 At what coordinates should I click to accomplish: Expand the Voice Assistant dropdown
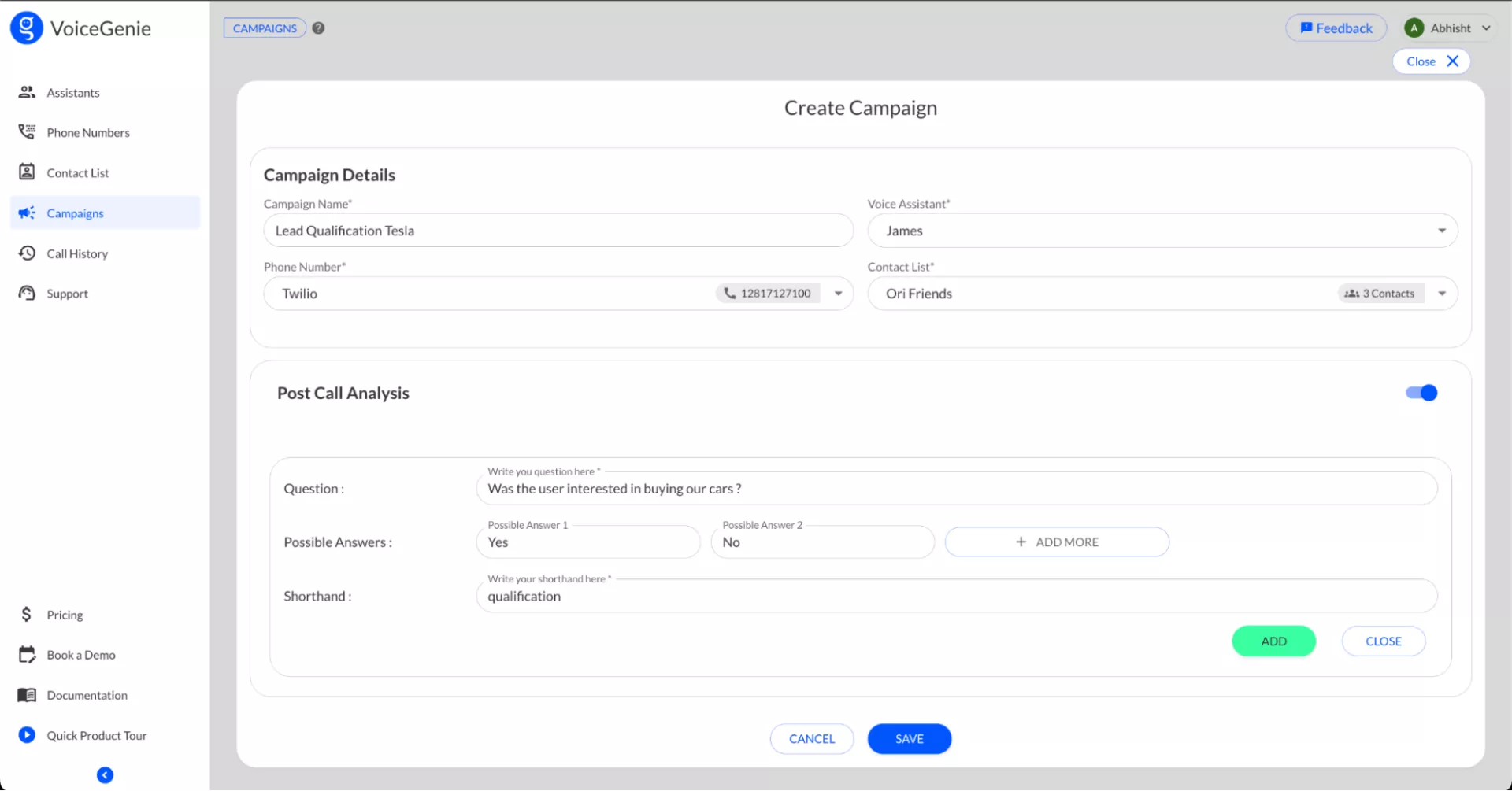coord(1442,231)
